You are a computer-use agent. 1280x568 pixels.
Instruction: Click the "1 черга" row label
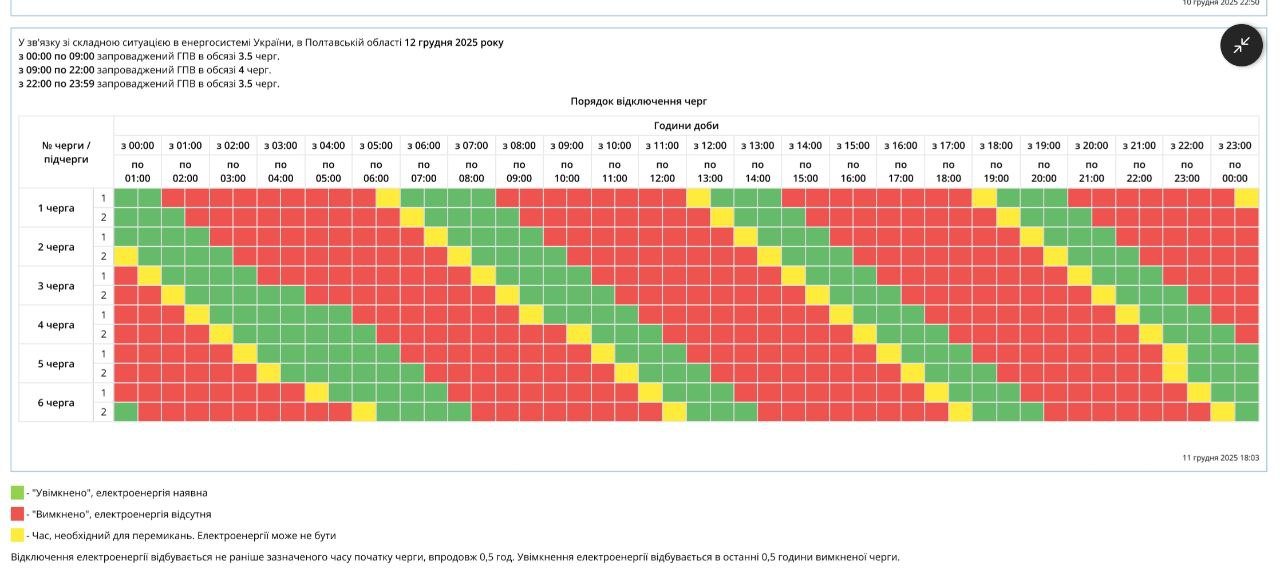coord(56,208)
